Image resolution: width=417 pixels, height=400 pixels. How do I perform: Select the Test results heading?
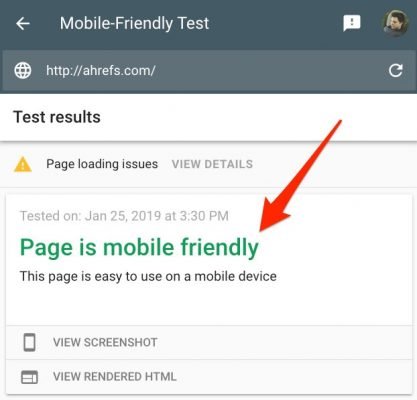[x=57, y=117]
